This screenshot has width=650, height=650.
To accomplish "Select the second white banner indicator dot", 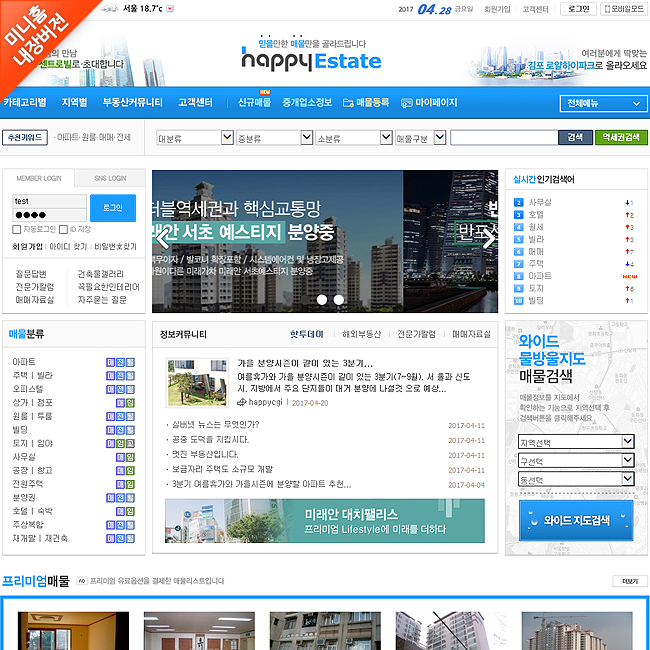I will click(339, 300).
